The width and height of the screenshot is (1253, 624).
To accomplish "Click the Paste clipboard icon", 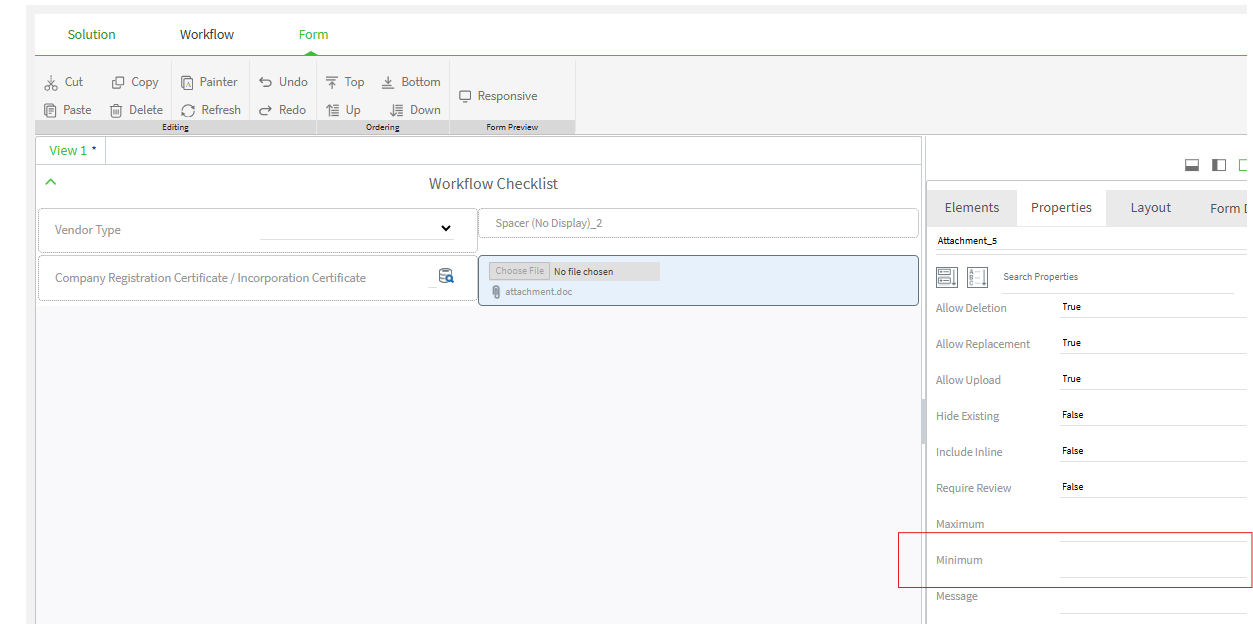I will 51,110.
